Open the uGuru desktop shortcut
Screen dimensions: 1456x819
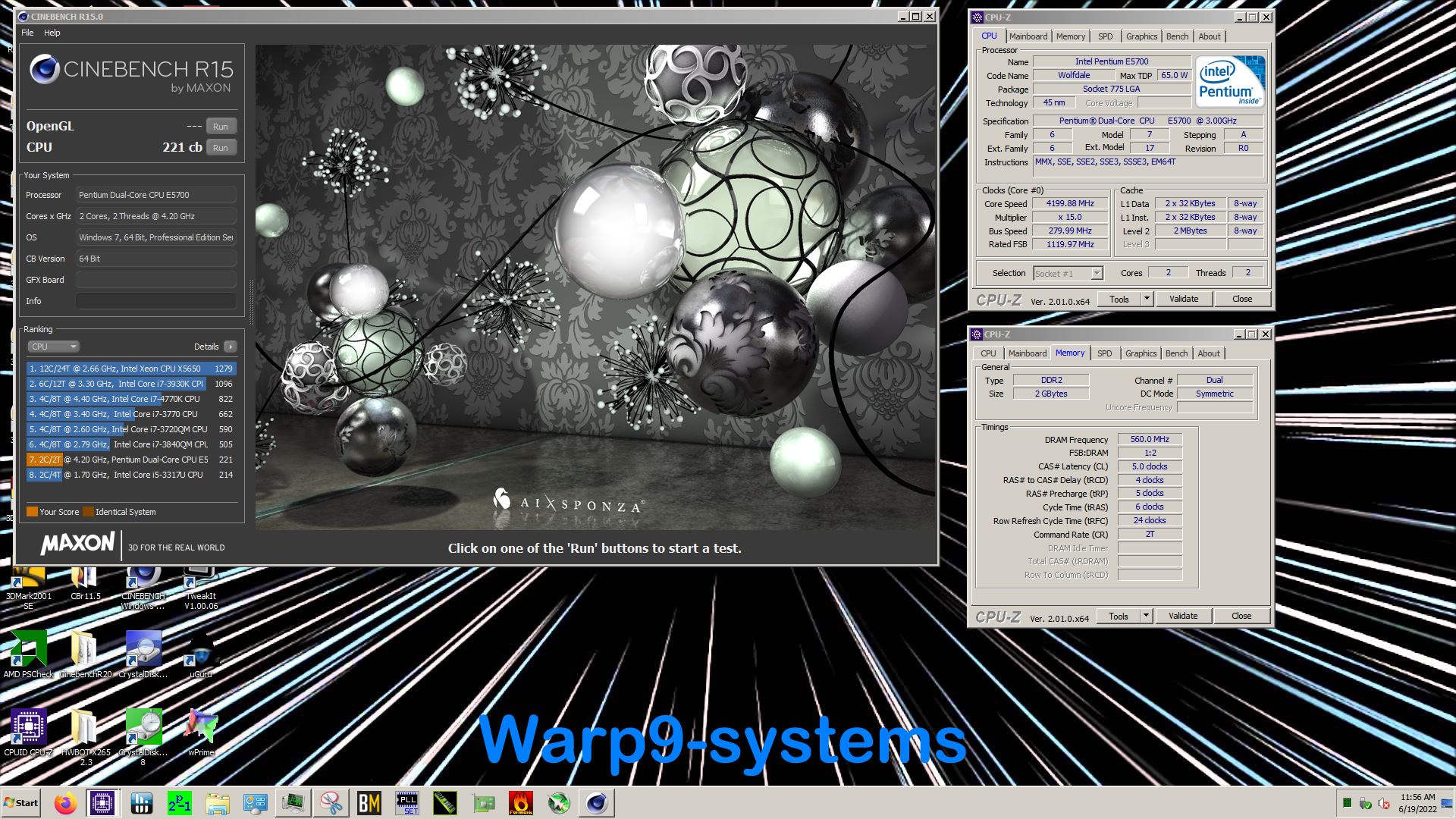click(x=201, y=654)
